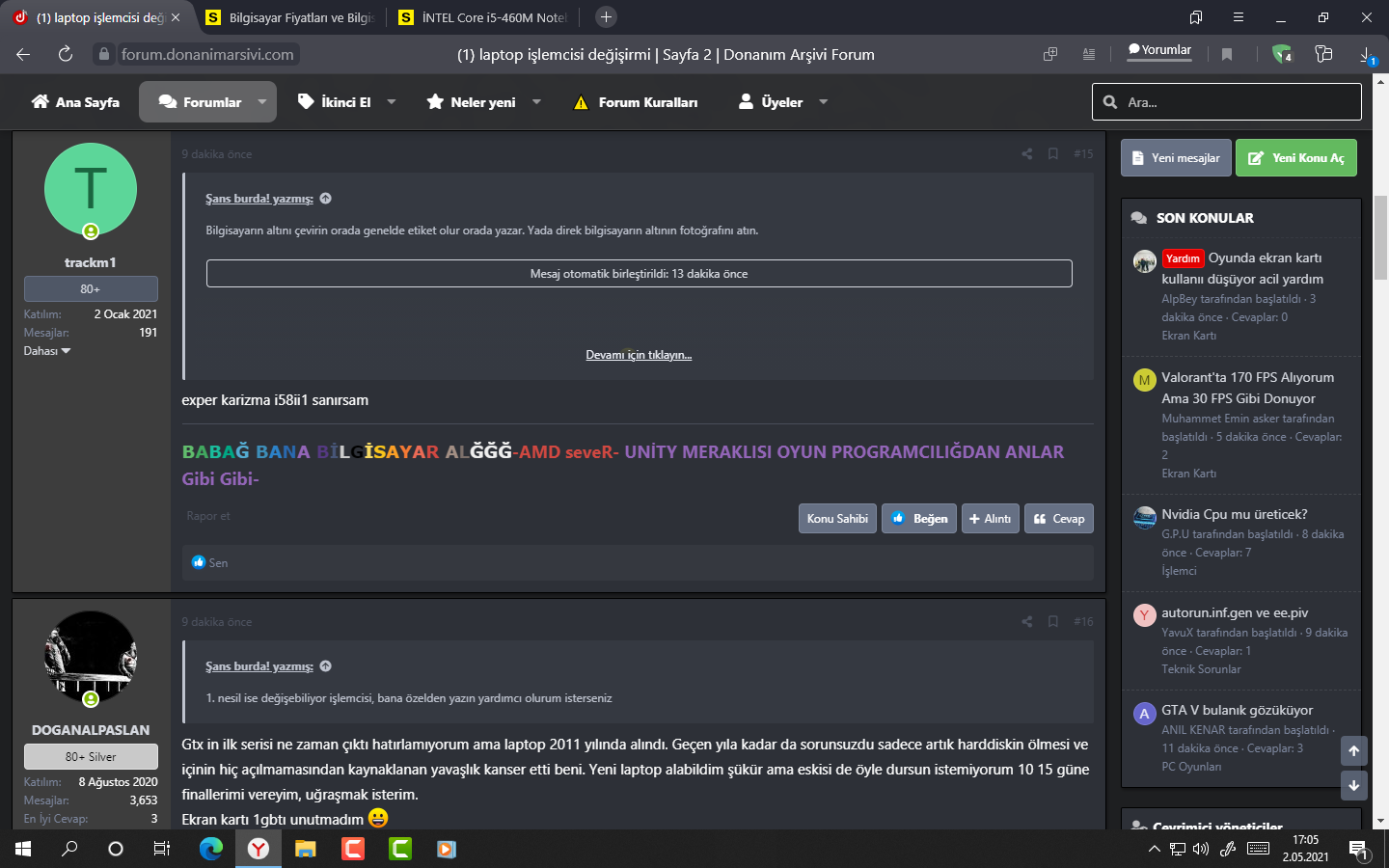This screenshot has width=1389, height=868.
Task: Open Valorant'ta 170 FPS Alıyorum topic
Action: [x=1247, y=388]
